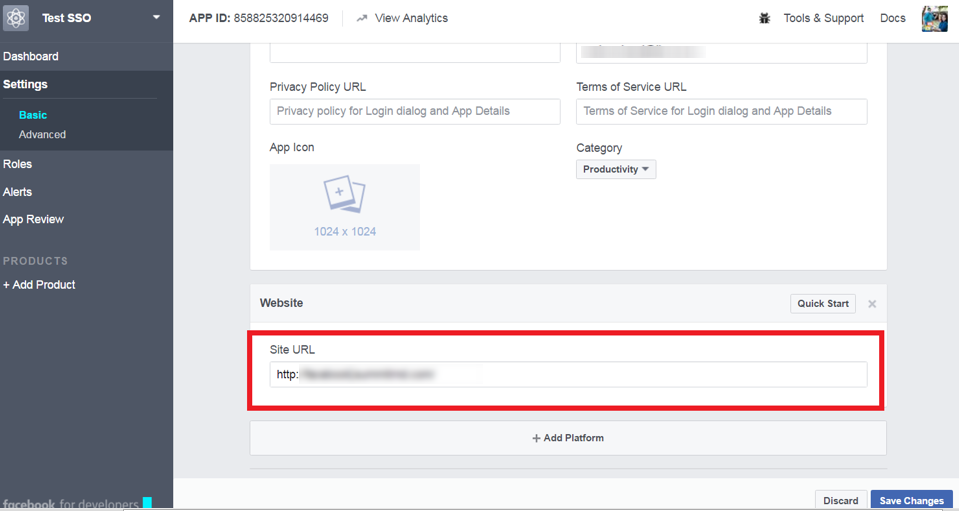Open the Roles section

click(18, 164)
